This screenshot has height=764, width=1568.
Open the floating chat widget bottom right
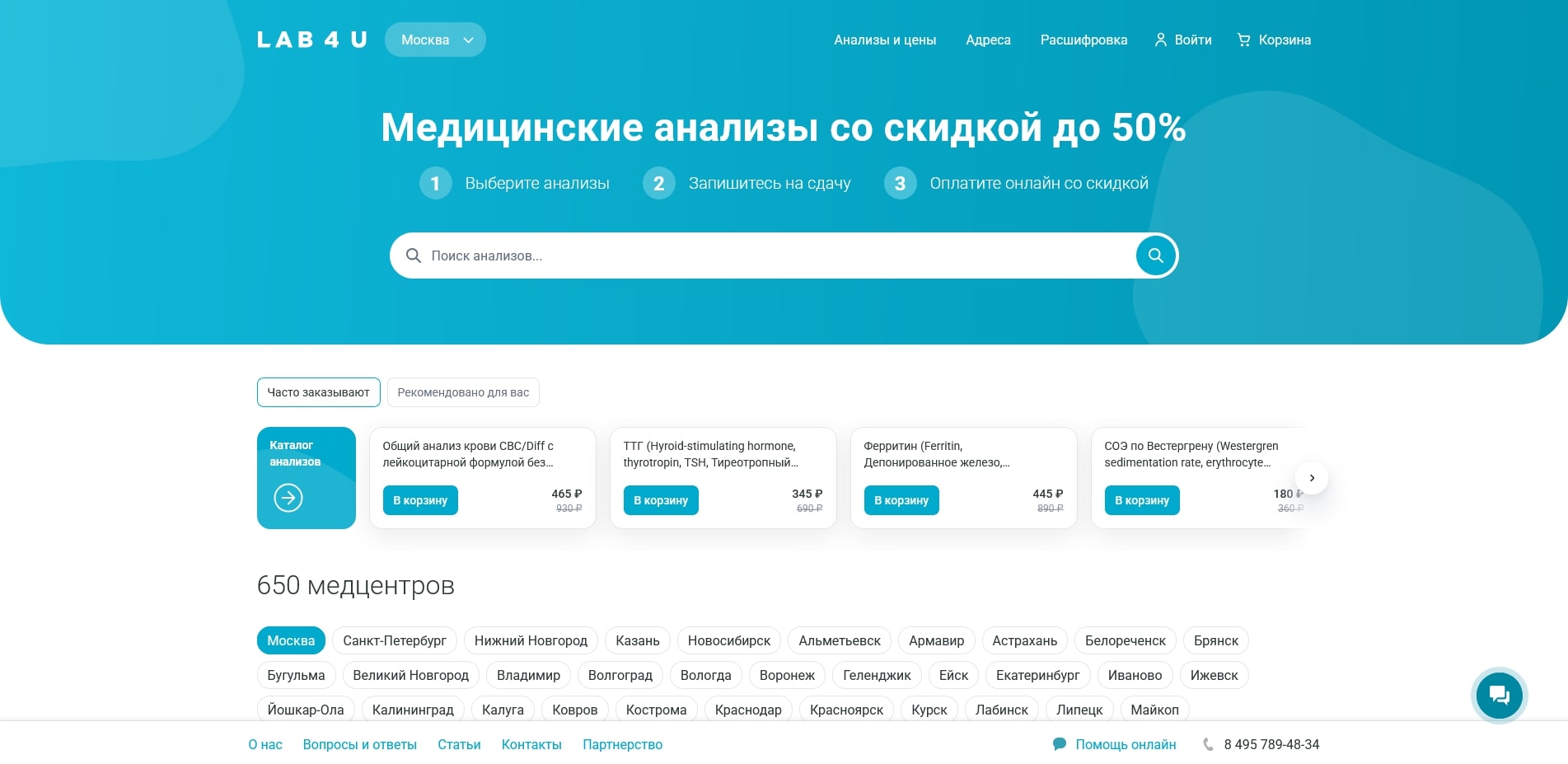1500,696
